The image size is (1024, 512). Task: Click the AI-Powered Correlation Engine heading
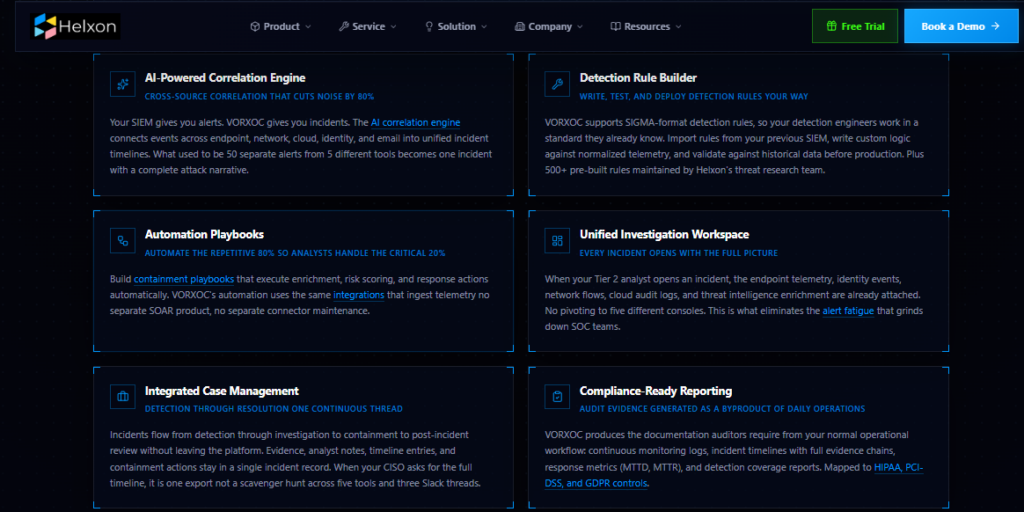(x=225, y=78)
